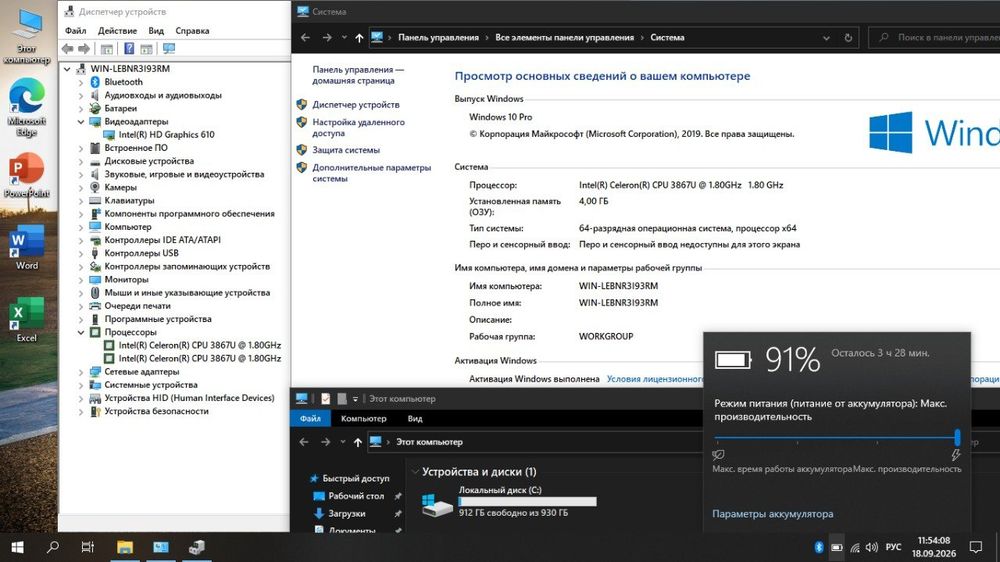Open Настройка удаленного доступа link

tap(358, 128)
